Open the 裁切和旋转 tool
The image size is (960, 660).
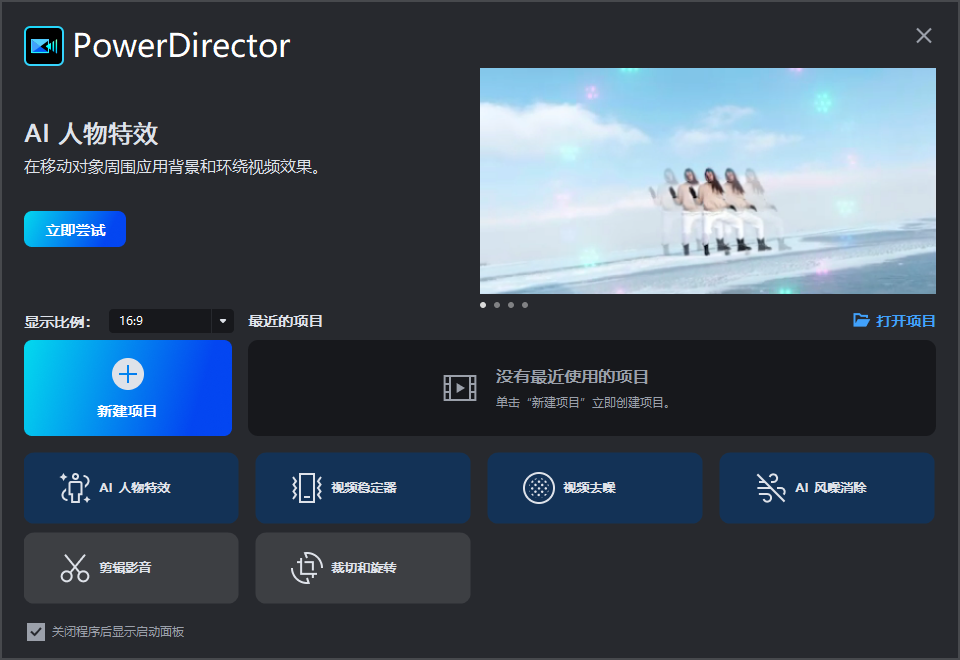point(363,568)
